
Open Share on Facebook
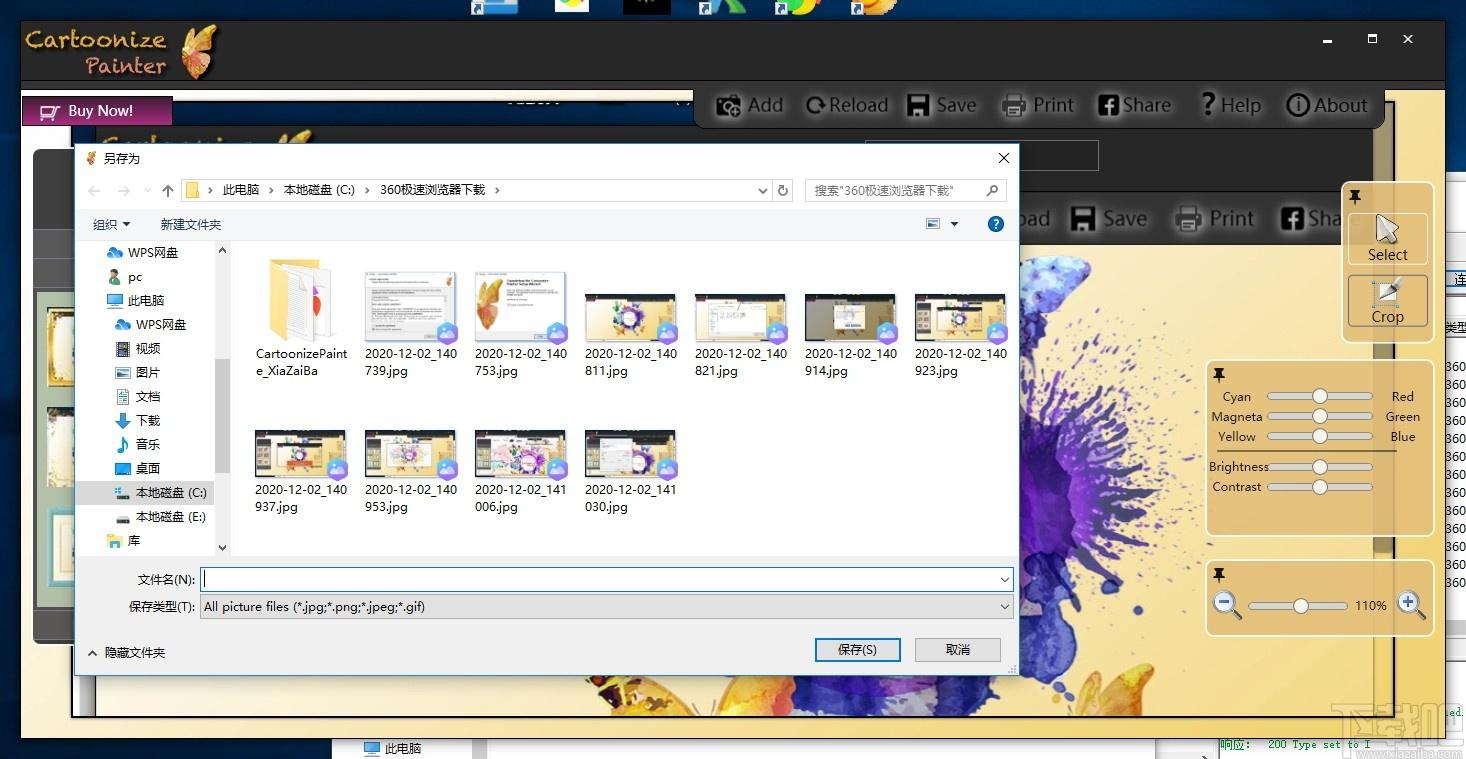click(1134, 105)
